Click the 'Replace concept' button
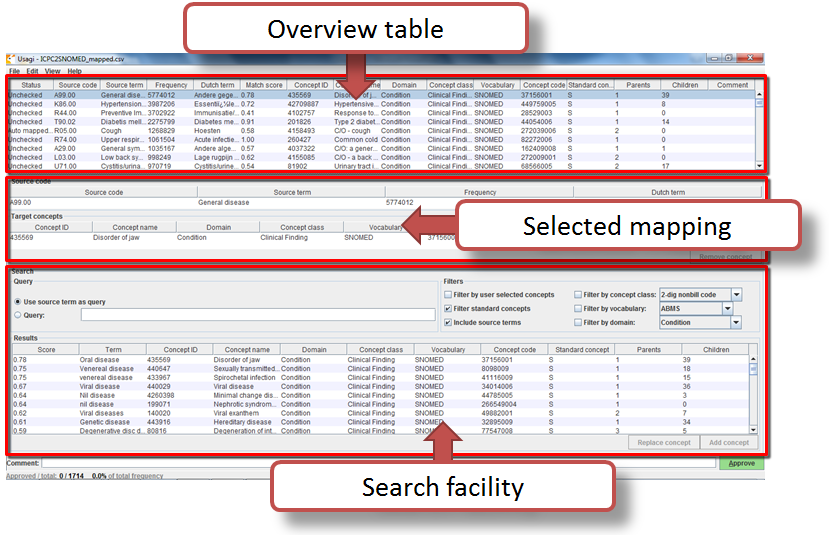829x535 pixels. 664,442
